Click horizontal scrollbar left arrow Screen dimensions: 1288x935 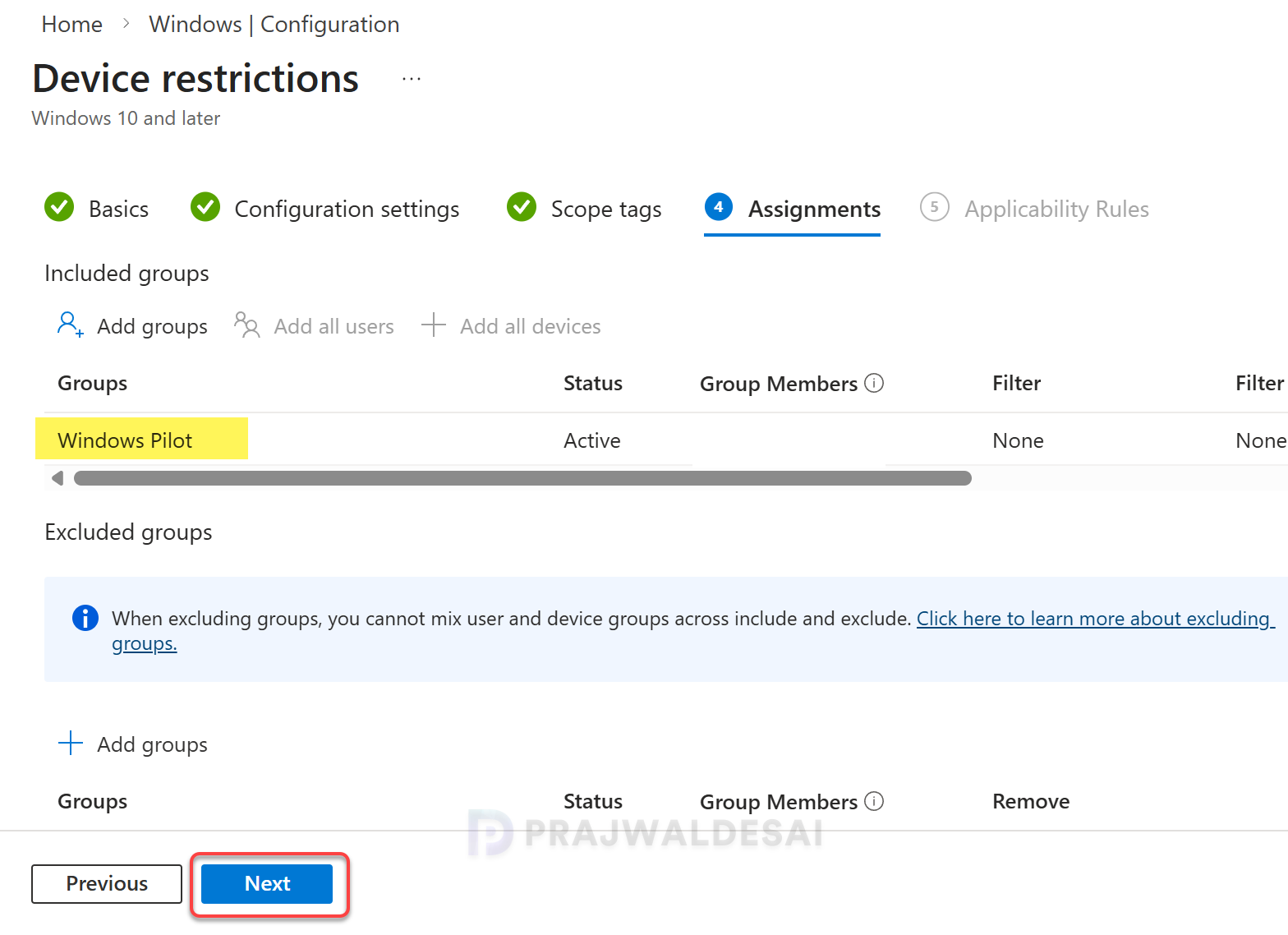pos(57,478)
